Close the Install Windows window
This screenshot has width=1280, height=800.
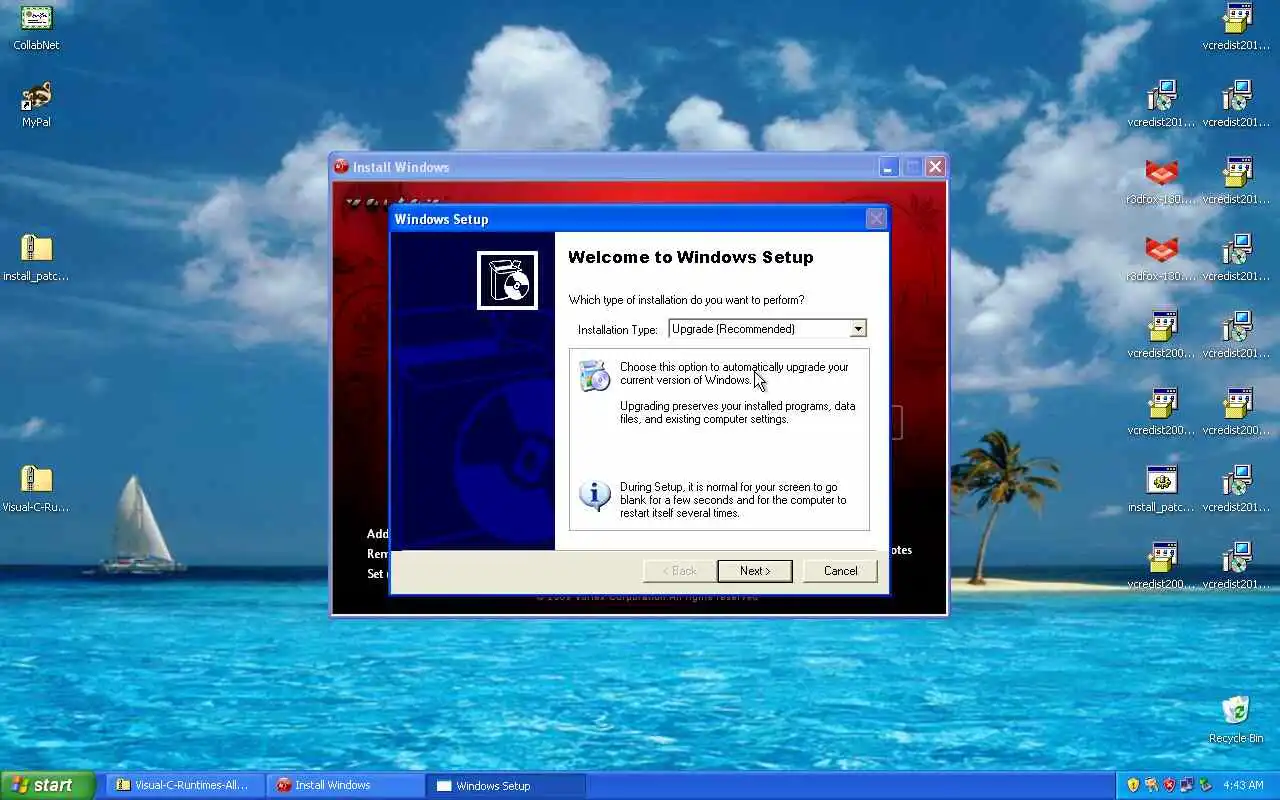tap(935, 167)
